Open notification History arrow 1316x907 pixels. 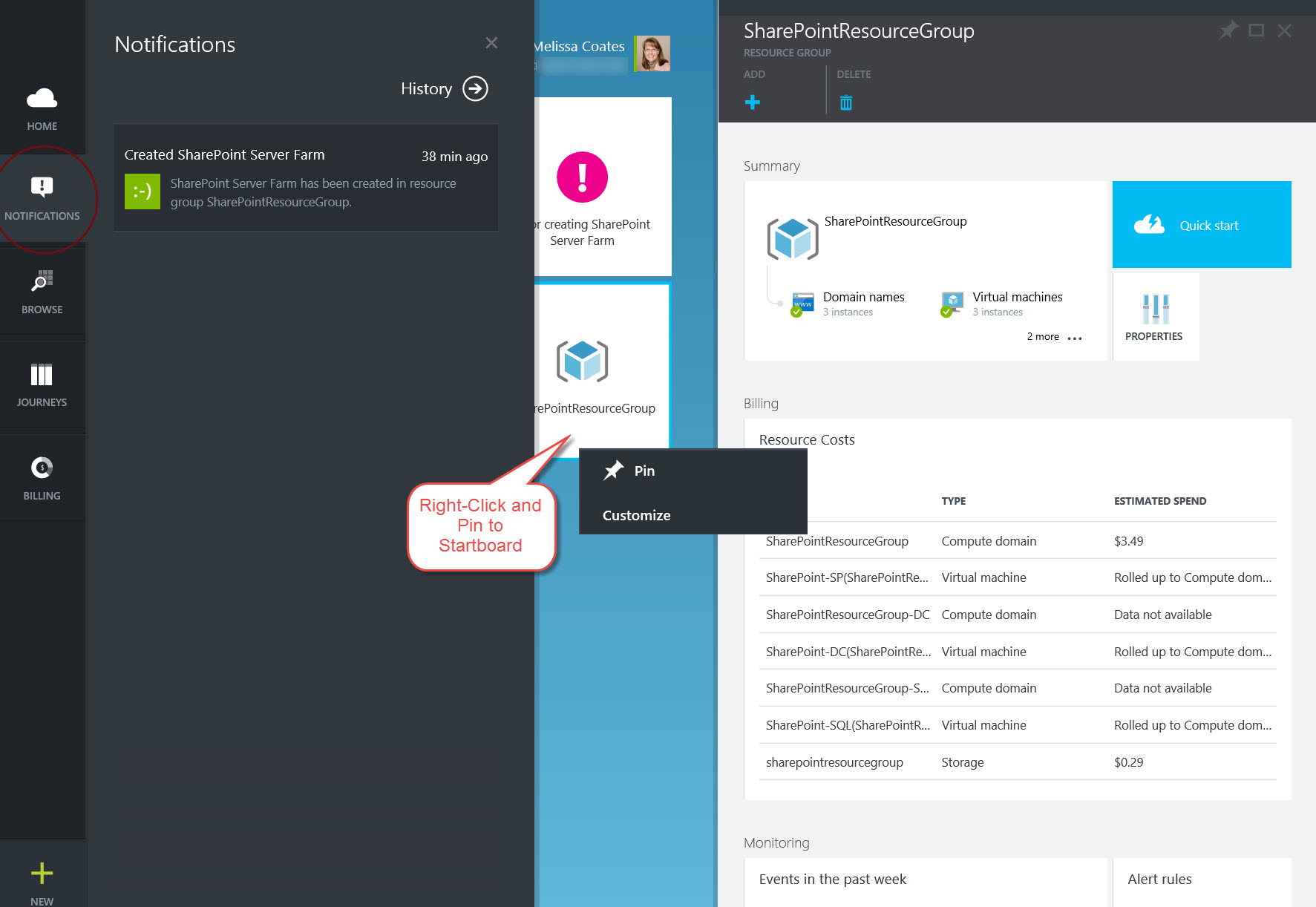click(476, 89)
